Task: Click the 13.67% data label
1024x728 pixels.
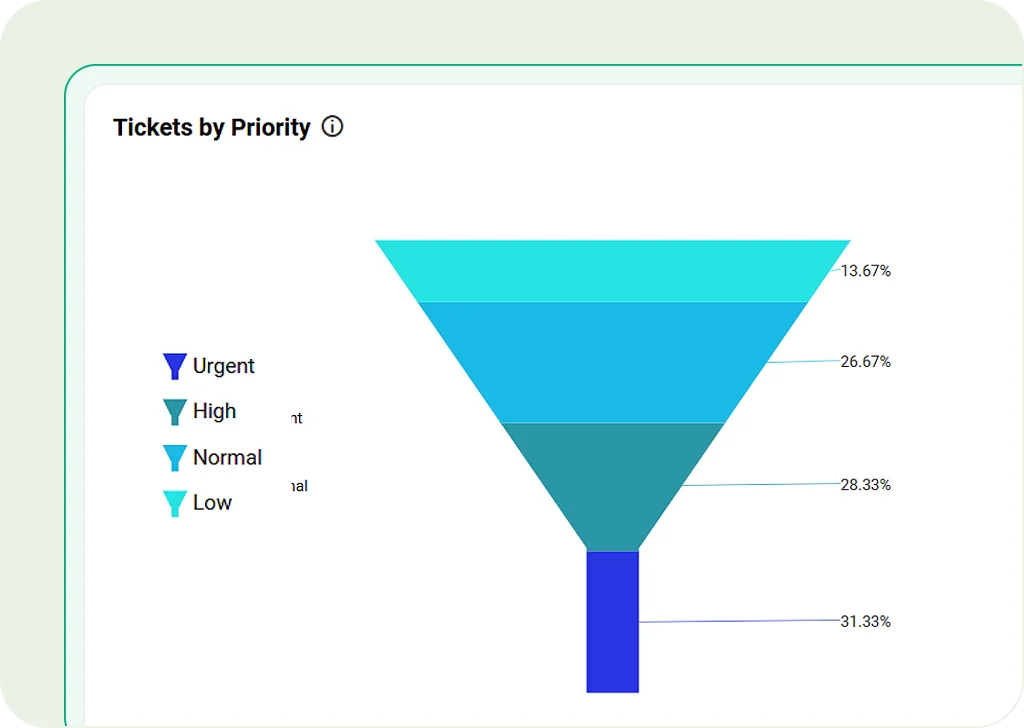Action: point(865,271)
